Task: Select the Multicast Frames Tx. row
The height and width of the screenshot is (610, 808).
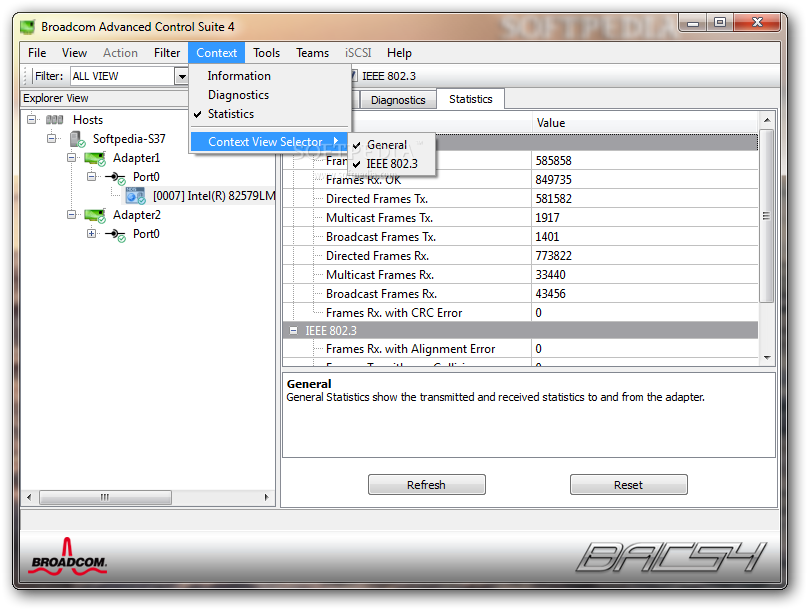Action: [520, 218]
